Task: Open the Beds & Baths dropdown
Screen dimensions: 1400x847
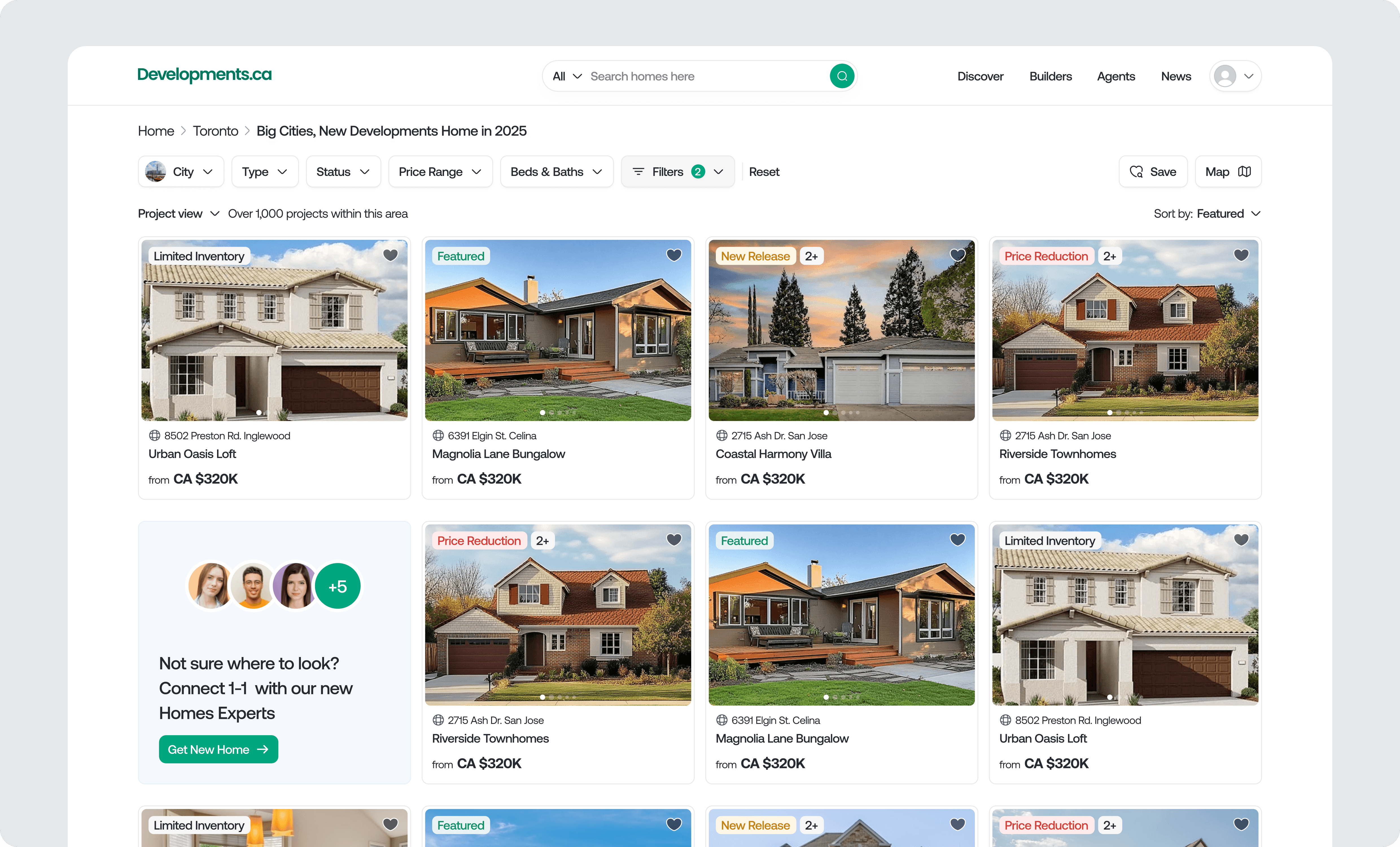Action: 556,171
